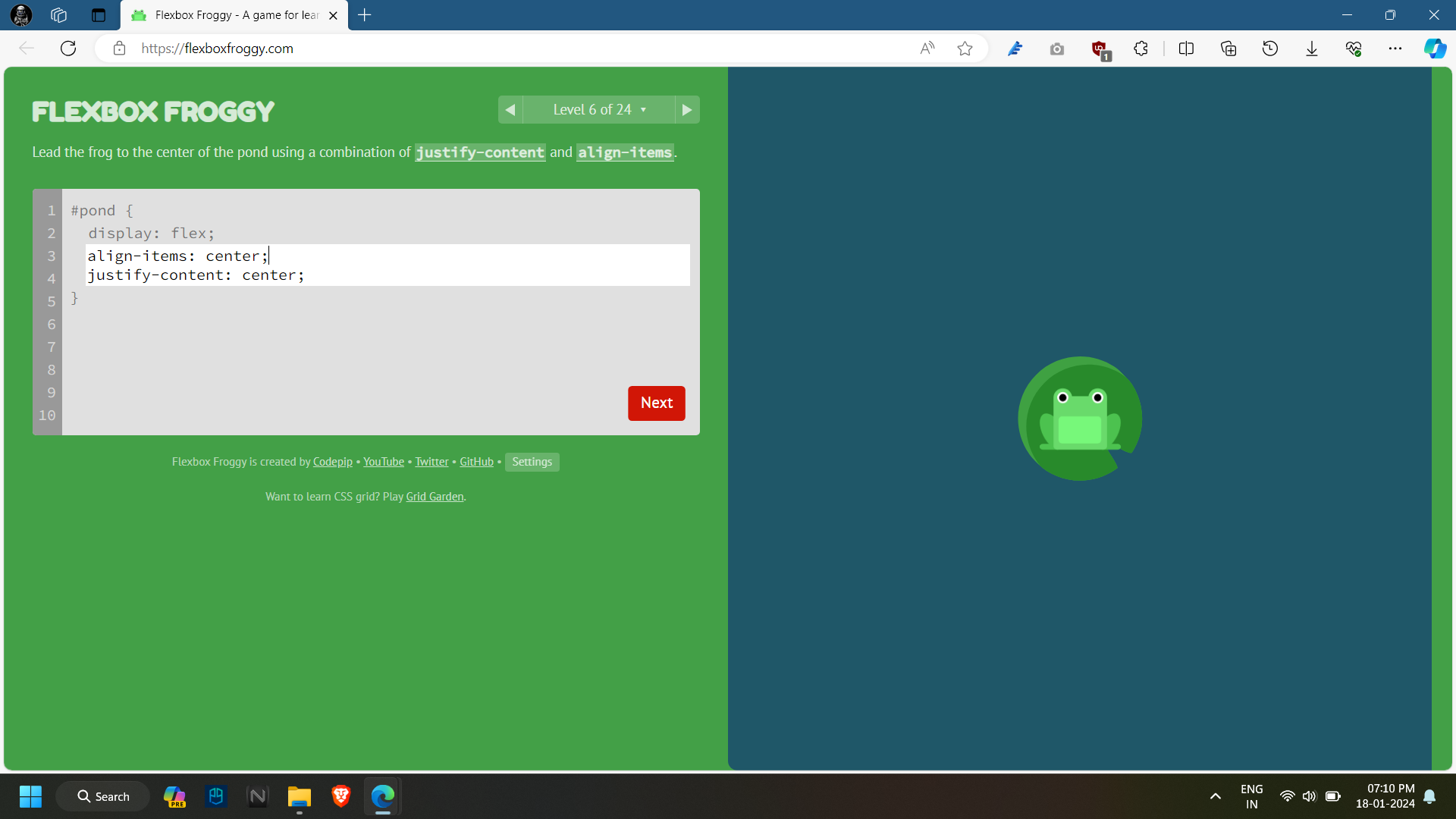
Task: Open Copilot sidebar icon
Action: coord(1435,49)
